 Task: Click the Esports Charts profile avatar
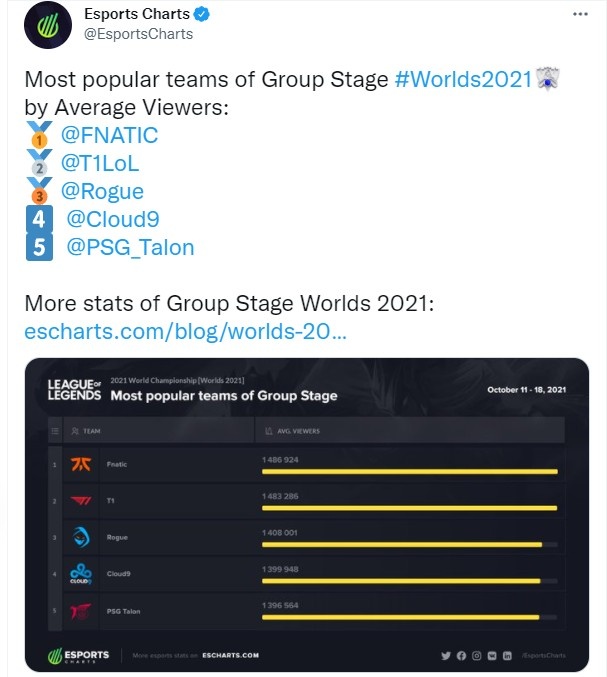[x=47, y=25]
